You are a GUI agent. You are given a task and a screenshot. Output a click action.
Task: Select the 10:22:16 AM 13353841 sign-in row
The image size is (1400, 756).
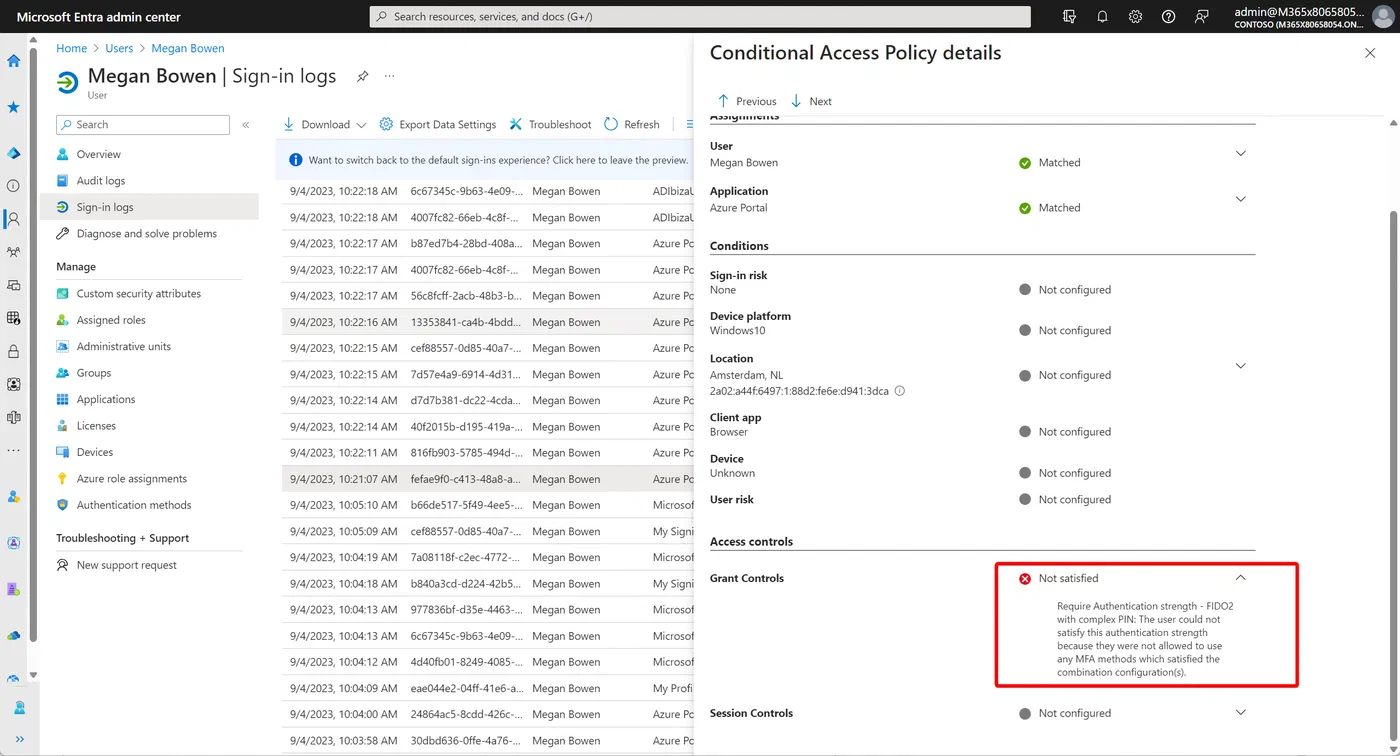[487, 322]
